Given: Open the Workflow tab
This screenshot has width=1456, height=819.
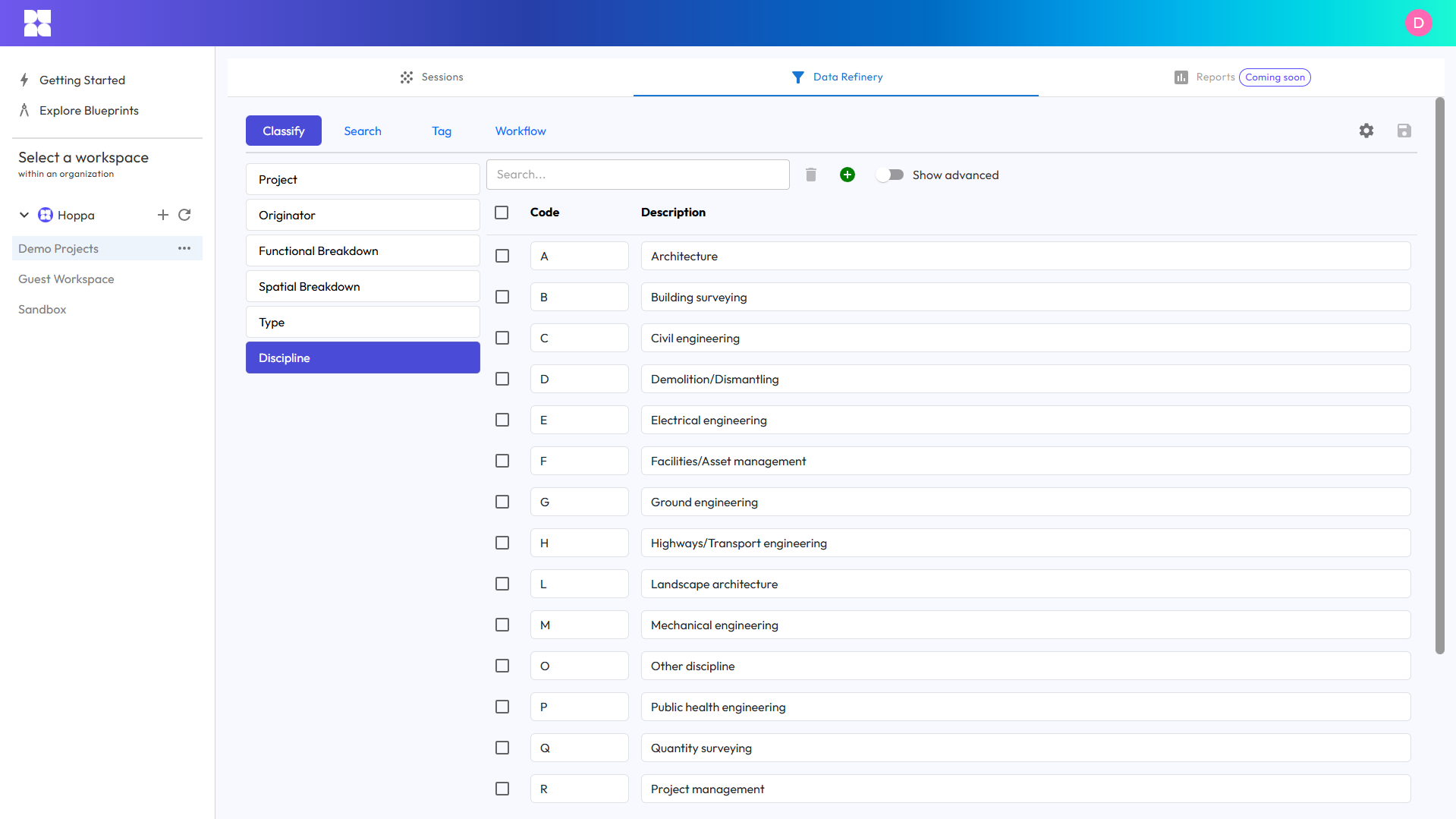Looking at the screenshot, I should (x=520, y=131).
